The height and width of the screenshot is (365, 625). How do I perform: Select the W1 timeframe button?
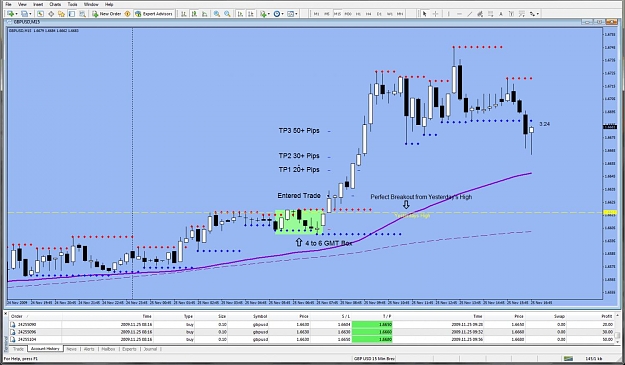pos(389,14)
